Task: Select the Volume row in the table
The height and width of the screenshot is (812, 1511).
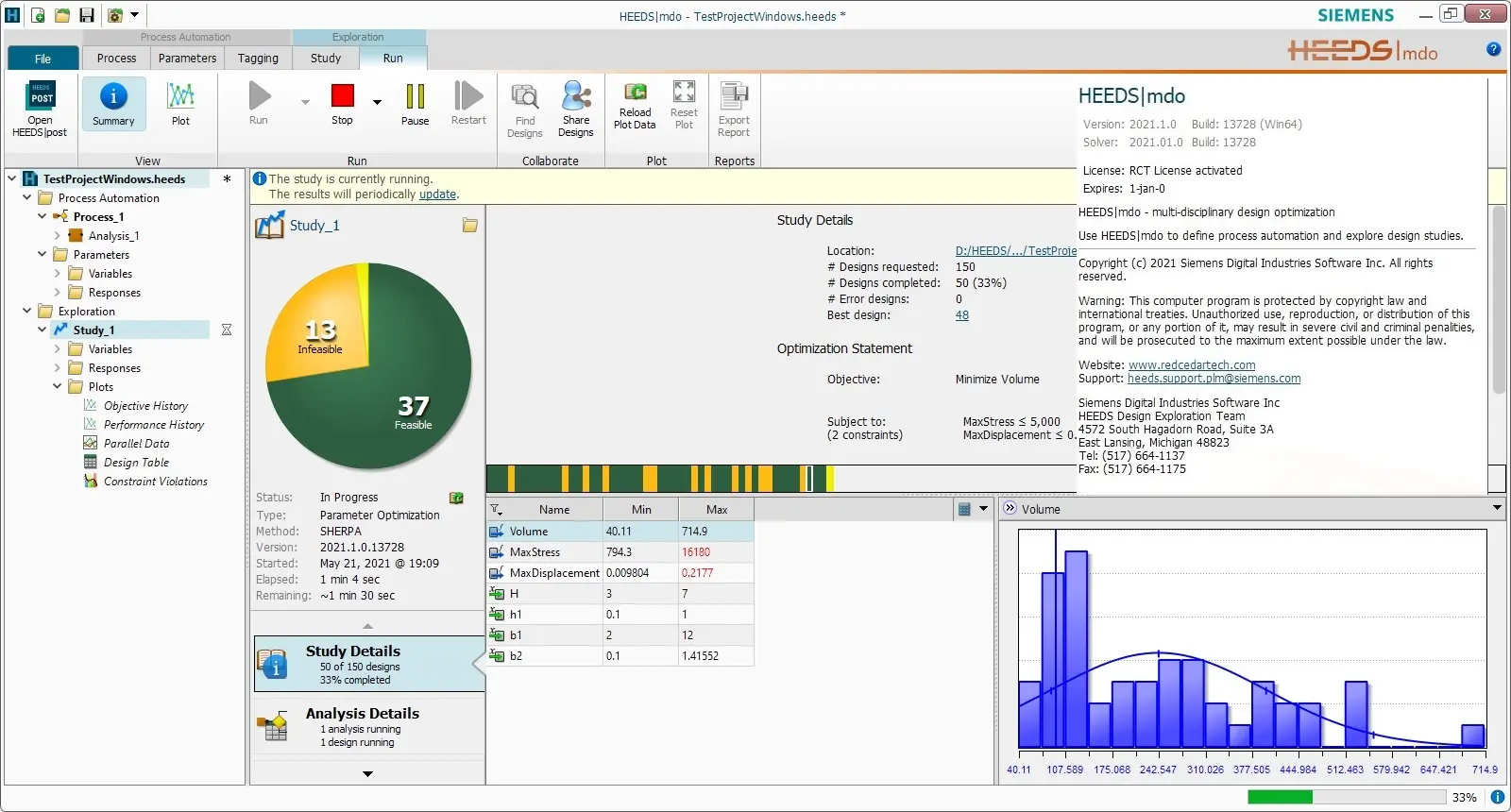Action: click(620, 532)
